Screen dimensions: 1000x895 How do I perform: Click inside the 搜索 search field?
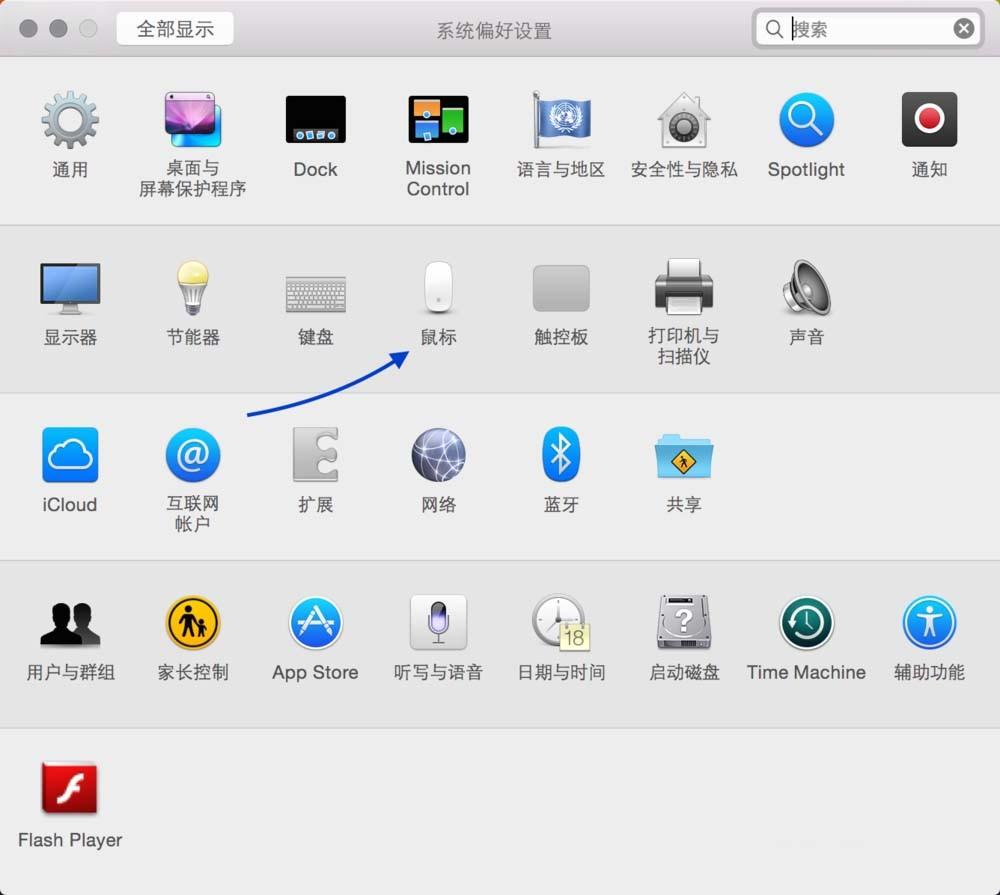coord(860,29)
